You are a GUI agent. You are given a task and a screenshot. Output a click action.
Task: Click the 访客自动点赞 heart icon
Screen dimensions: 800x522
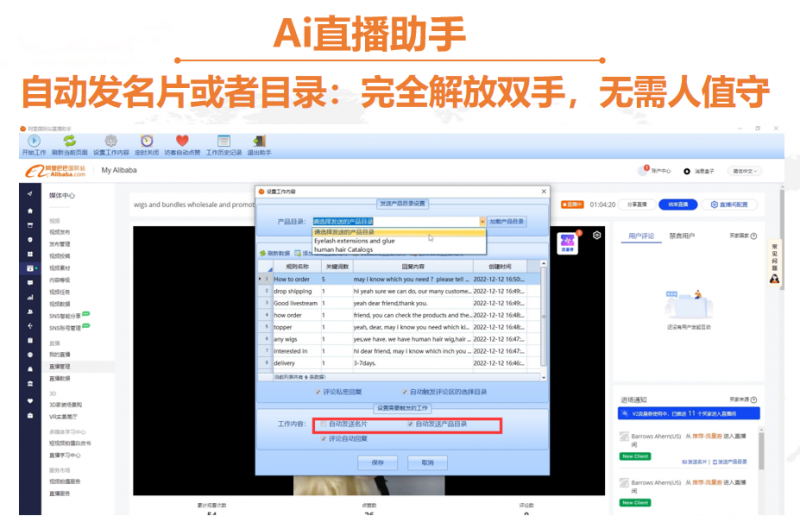click(x=182, y=141)
